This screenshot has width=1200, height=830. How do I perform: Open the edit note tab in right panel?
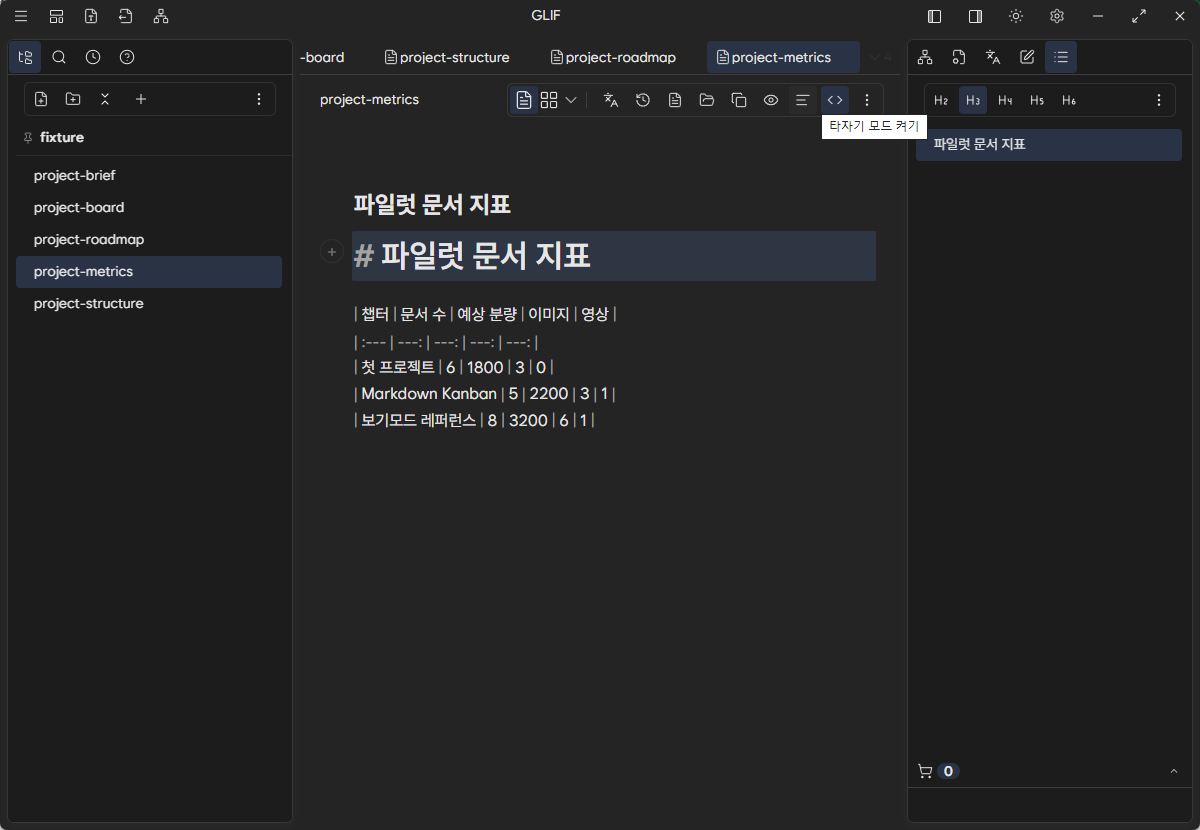(1027, 57)
